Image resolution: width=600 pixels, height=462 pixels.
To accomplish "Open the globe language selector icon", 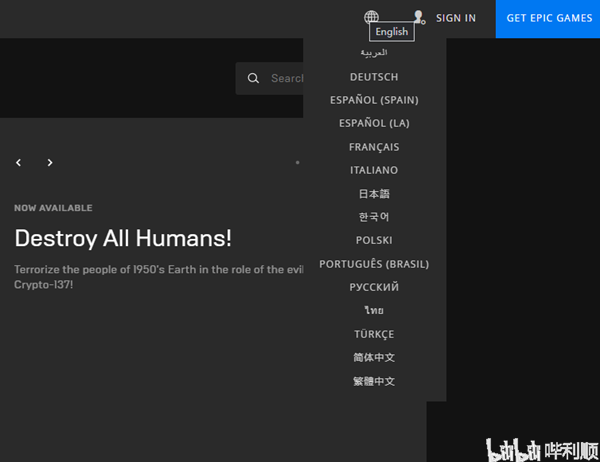I will point(371,17).
